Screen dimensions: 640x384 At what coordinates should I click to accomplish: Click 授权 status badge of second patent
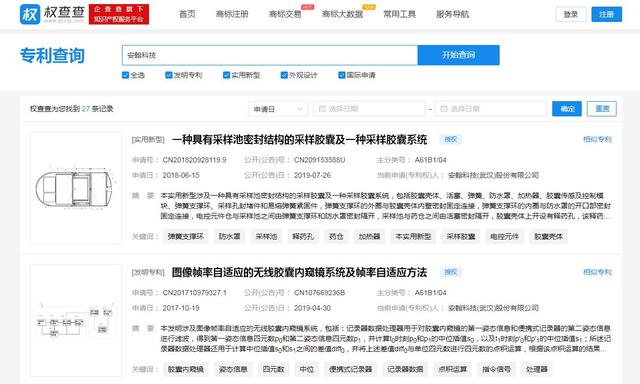click(x=451, y=272)
